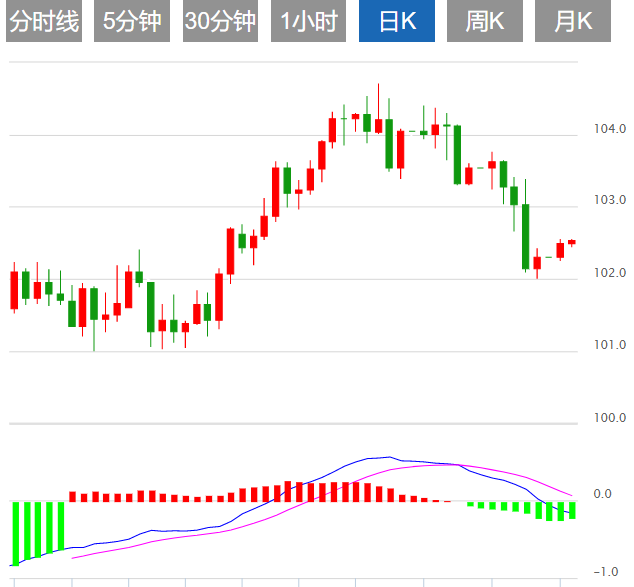Click the 101.0 price axis label
Image resolution: width=634 pixels, height=587 pixels.
609,346
